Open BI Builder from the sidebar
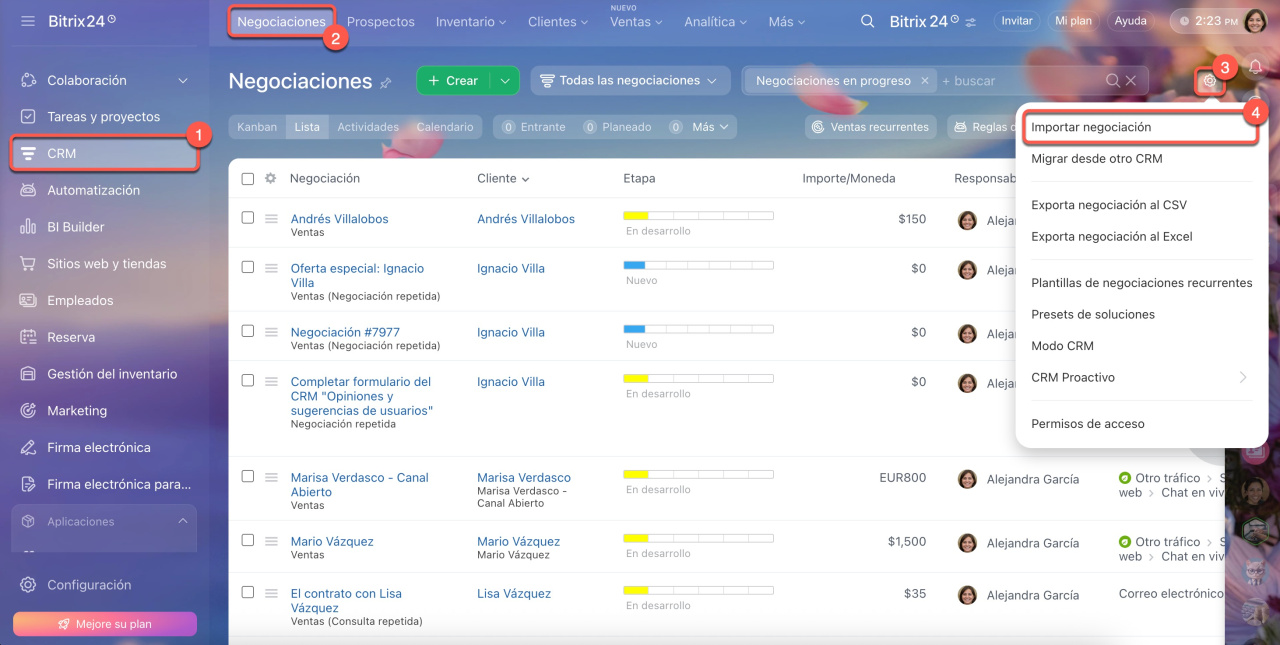The height and width of the screenshot is (645, 1280). coord(76,227)
